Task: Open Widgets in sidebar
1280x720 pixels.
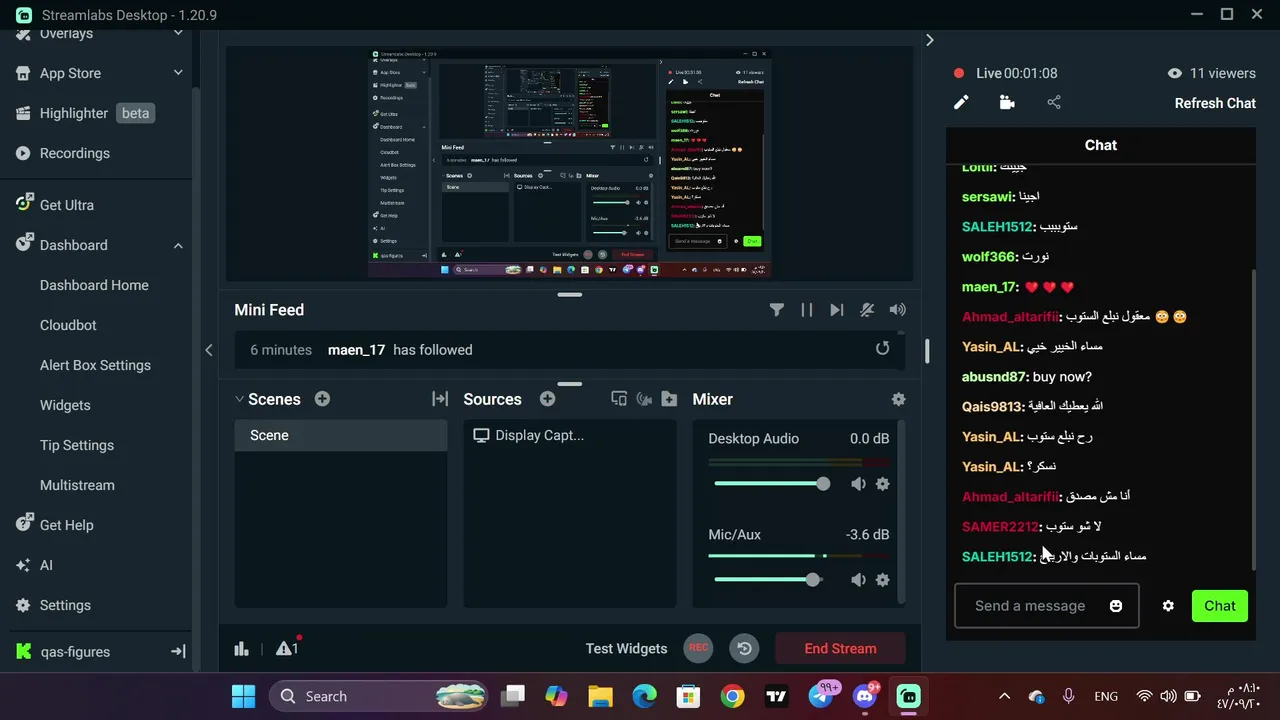Action: pyautogui.click(x=65, y=405)
